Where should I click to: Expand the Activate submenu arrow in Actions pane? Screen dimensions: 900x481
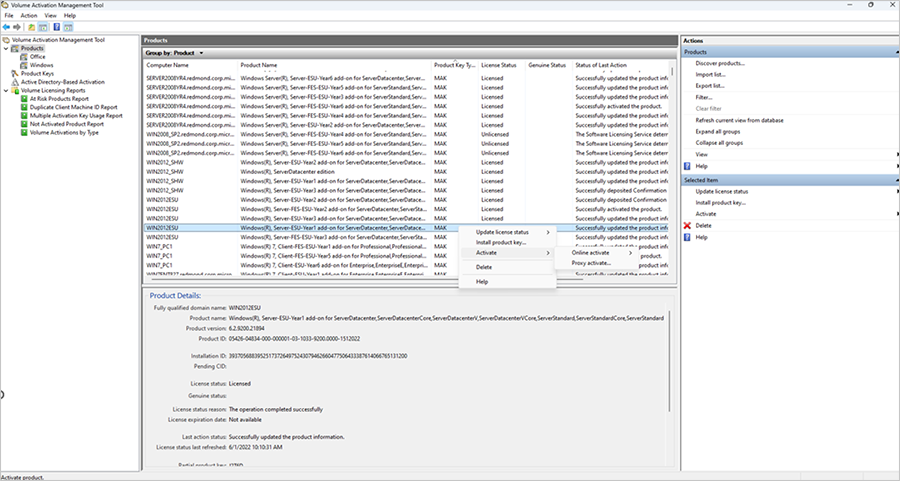tap(897, 214)
